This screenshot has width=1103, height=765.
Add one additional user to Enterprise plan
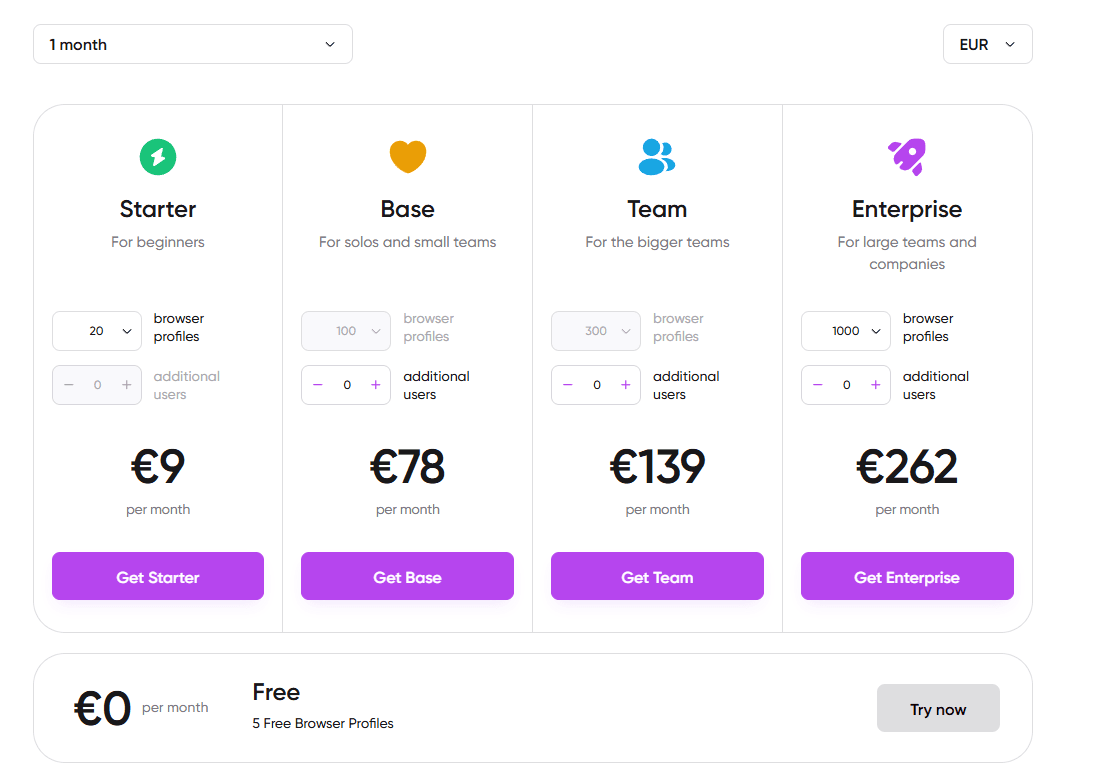[x=876, y=385]
